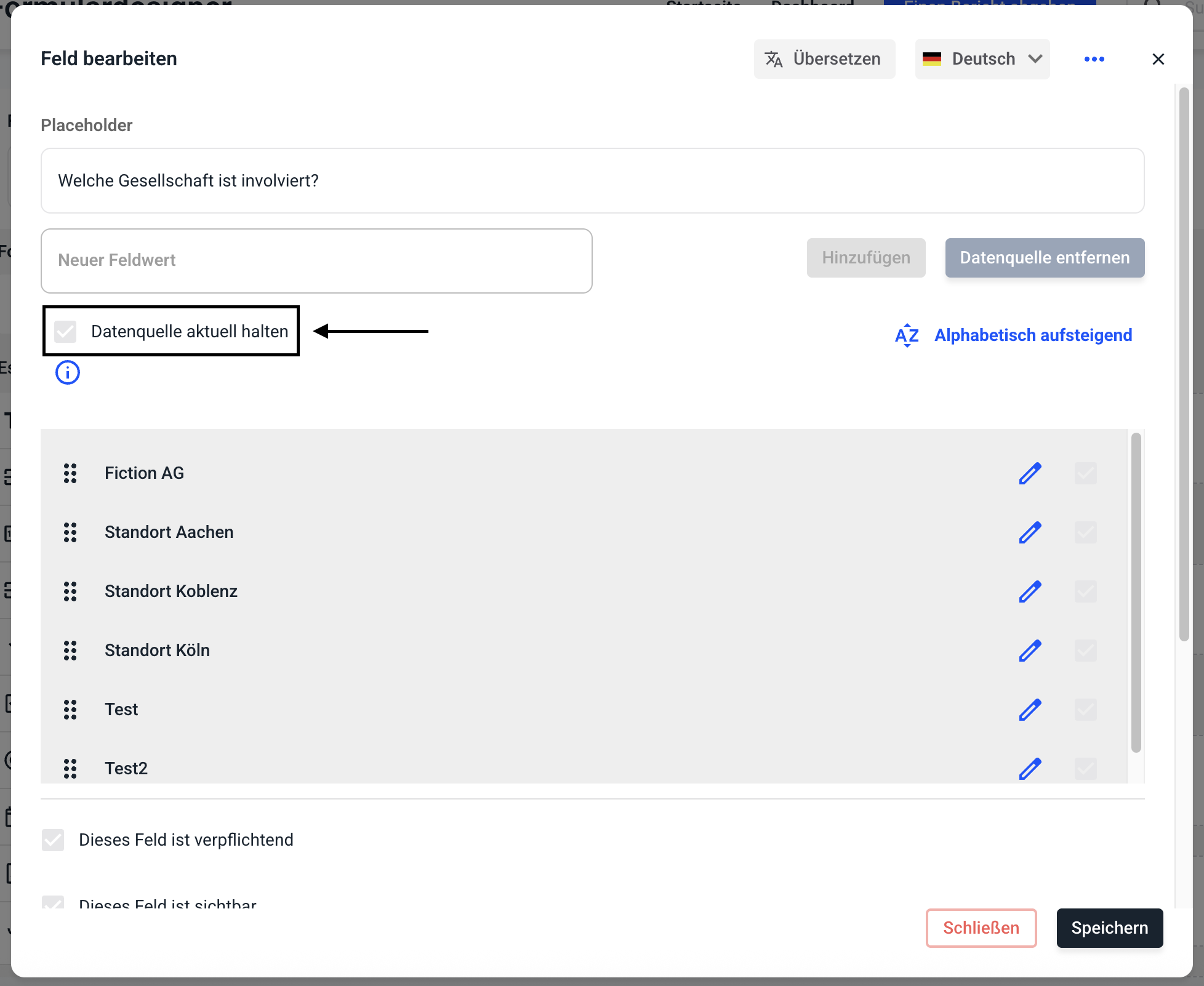Click the Übersetzen translate button
The height and width of the screenshot is (986, 1204).
tap(824, 59)
